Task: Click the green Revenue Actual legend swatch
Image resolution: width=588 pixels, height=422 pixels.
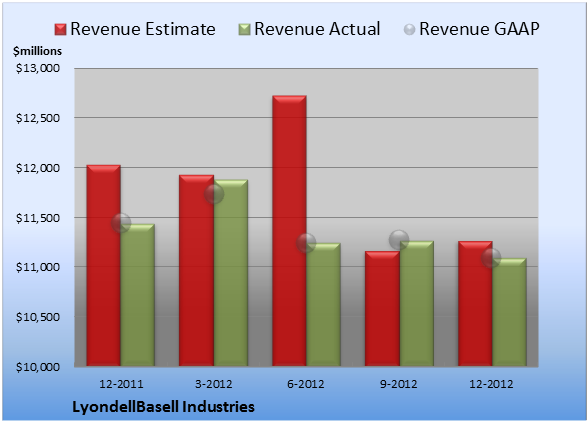Action: [244, 29]
